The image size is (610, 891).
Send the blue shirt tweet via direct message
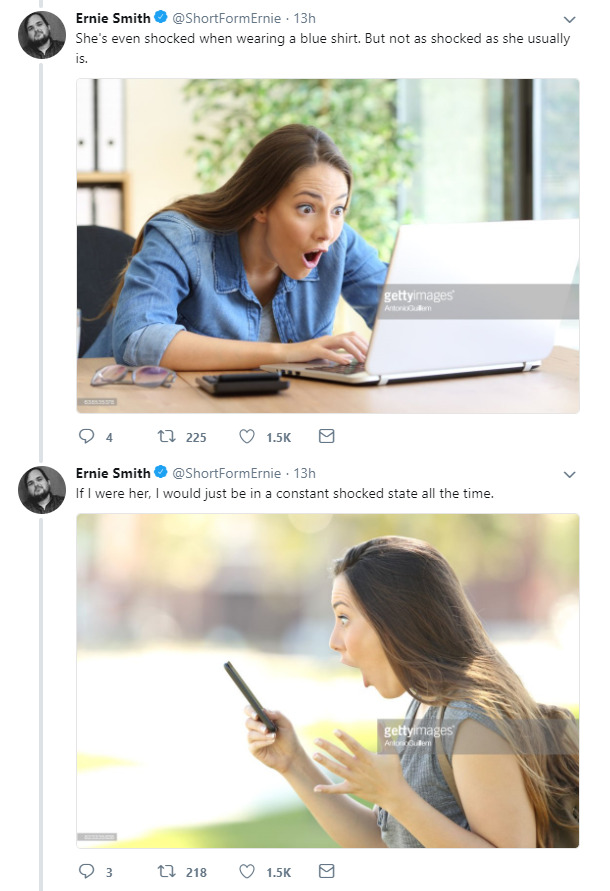pyautogui.click(x=326, y=437)
